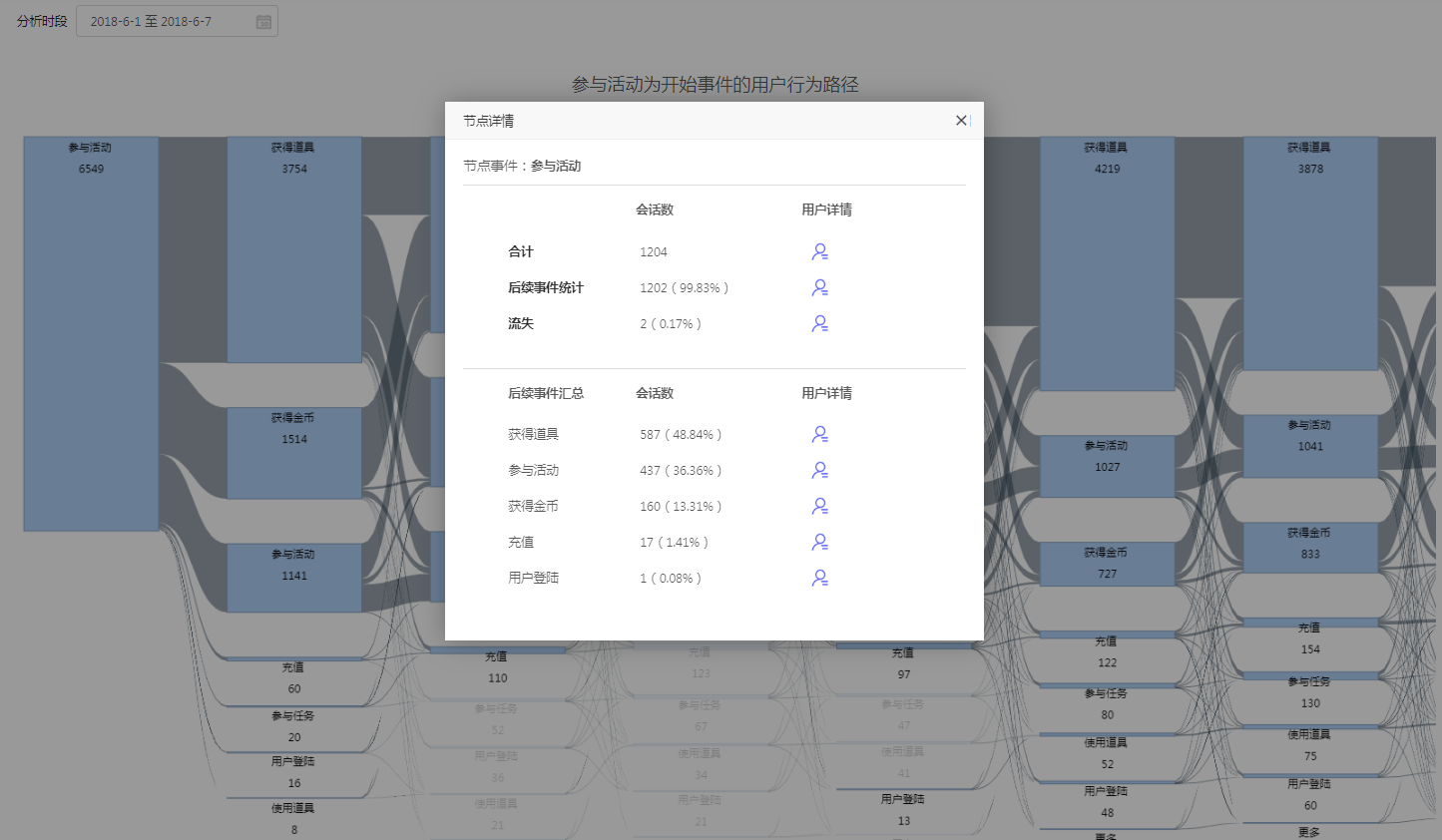The image size is (1442, 840).
Task: Click the 获得道具 4219 node
Action: coord(1107,263)
